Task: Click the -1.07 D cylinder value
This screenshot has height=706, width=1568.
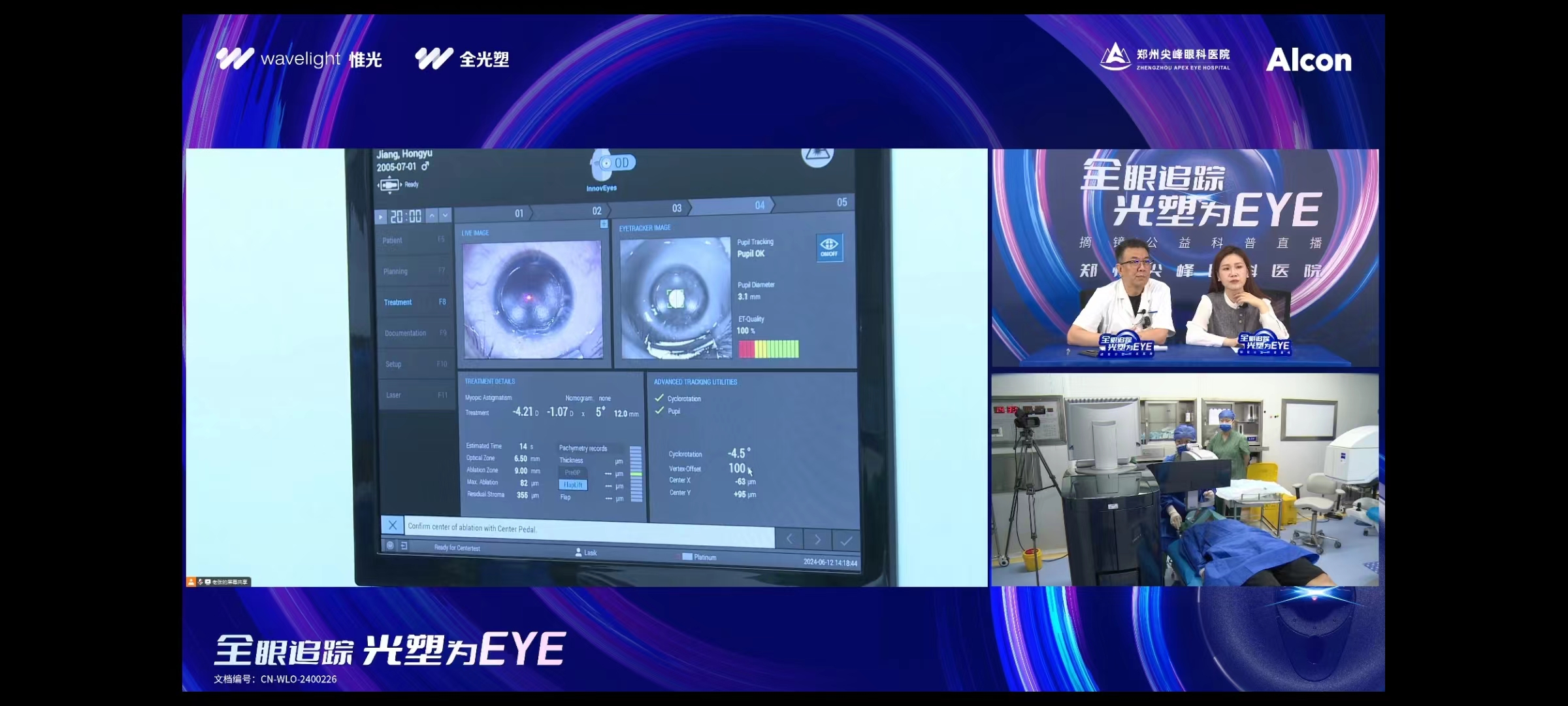Action: click(x=560, y=412)
